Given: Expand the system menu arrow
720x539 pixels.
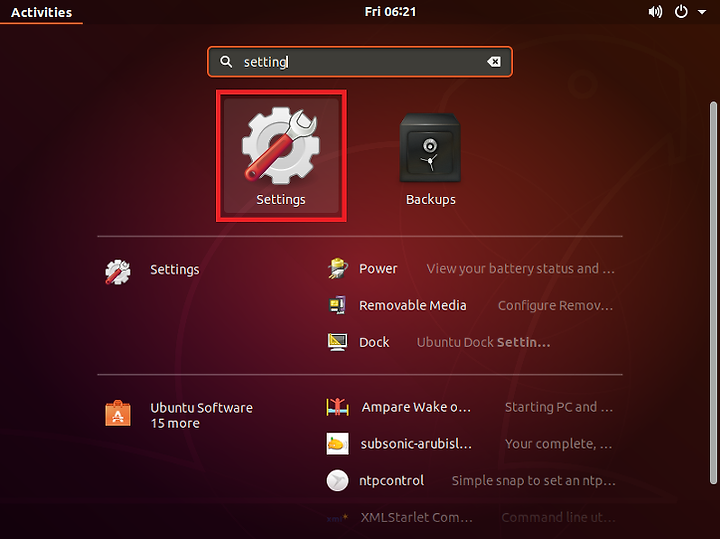Looking at the screenshot, I should pos(702,12).
